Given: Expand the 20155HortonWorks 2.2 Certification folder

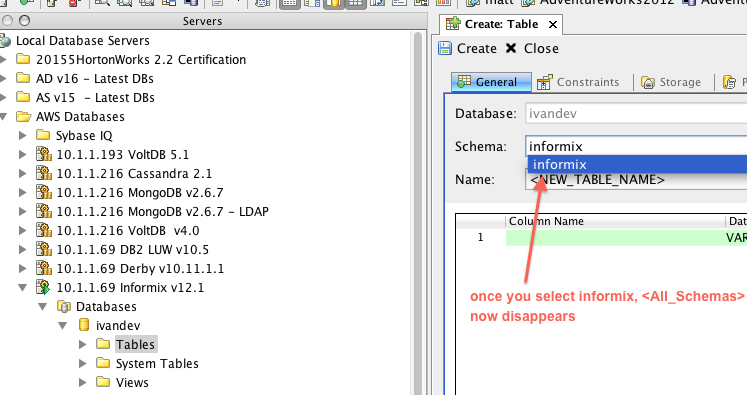Looking at the screenshot, I should click(x=3, y=60).
